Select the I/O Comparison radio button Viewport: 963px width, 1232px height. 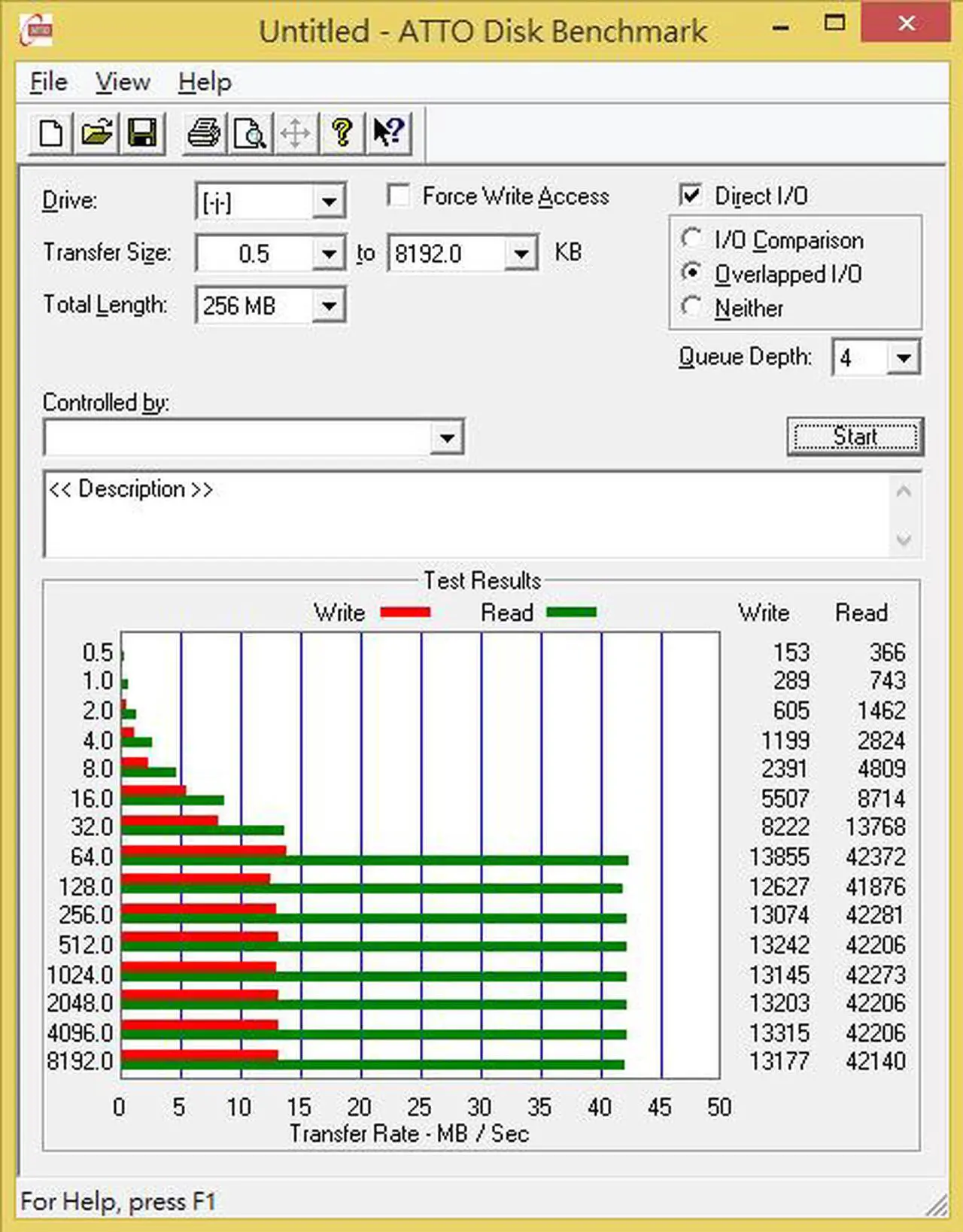(691, 239)
